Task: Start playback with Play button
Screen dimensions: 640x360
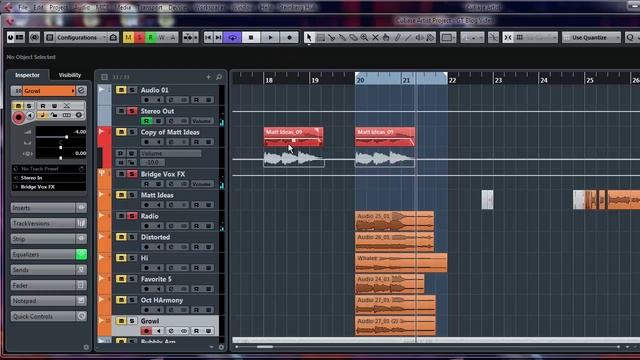Action: pos(270,38)
